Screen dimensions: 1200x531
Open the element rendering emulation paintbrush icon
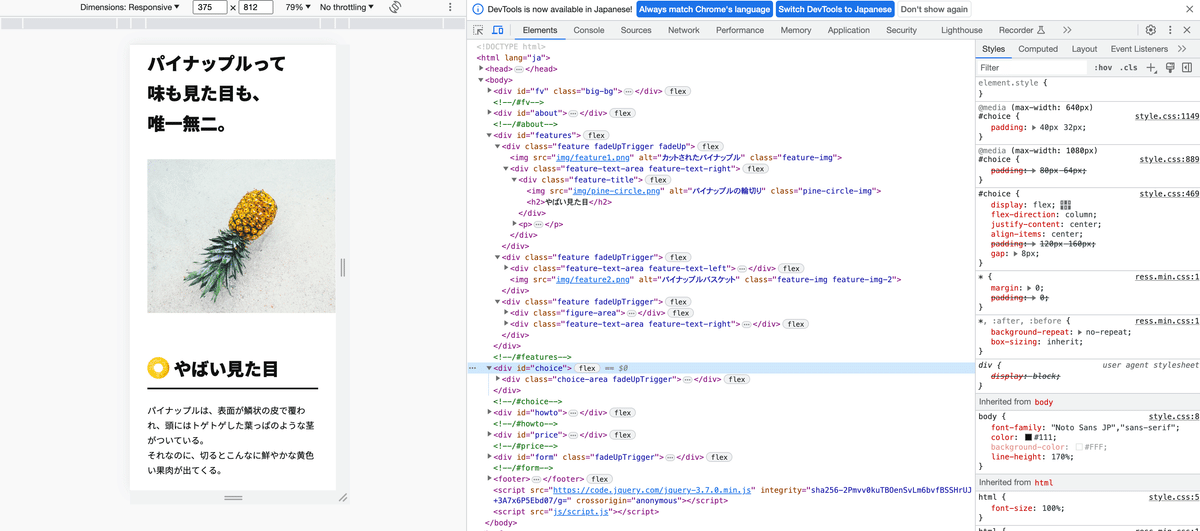click(1170, 68)
